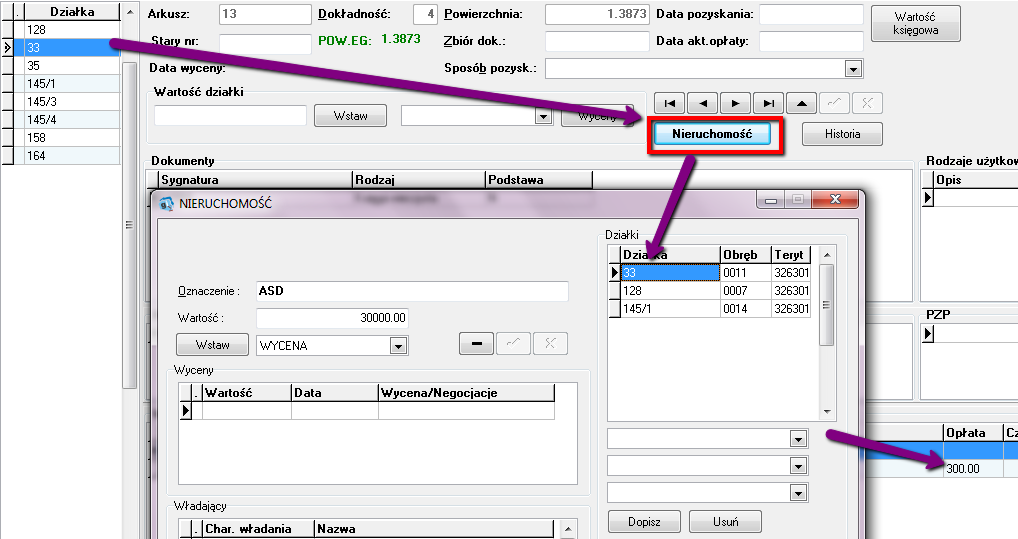Click the Arkusz input field
This screenshot has height=539, width=1018.
[265, 14]
